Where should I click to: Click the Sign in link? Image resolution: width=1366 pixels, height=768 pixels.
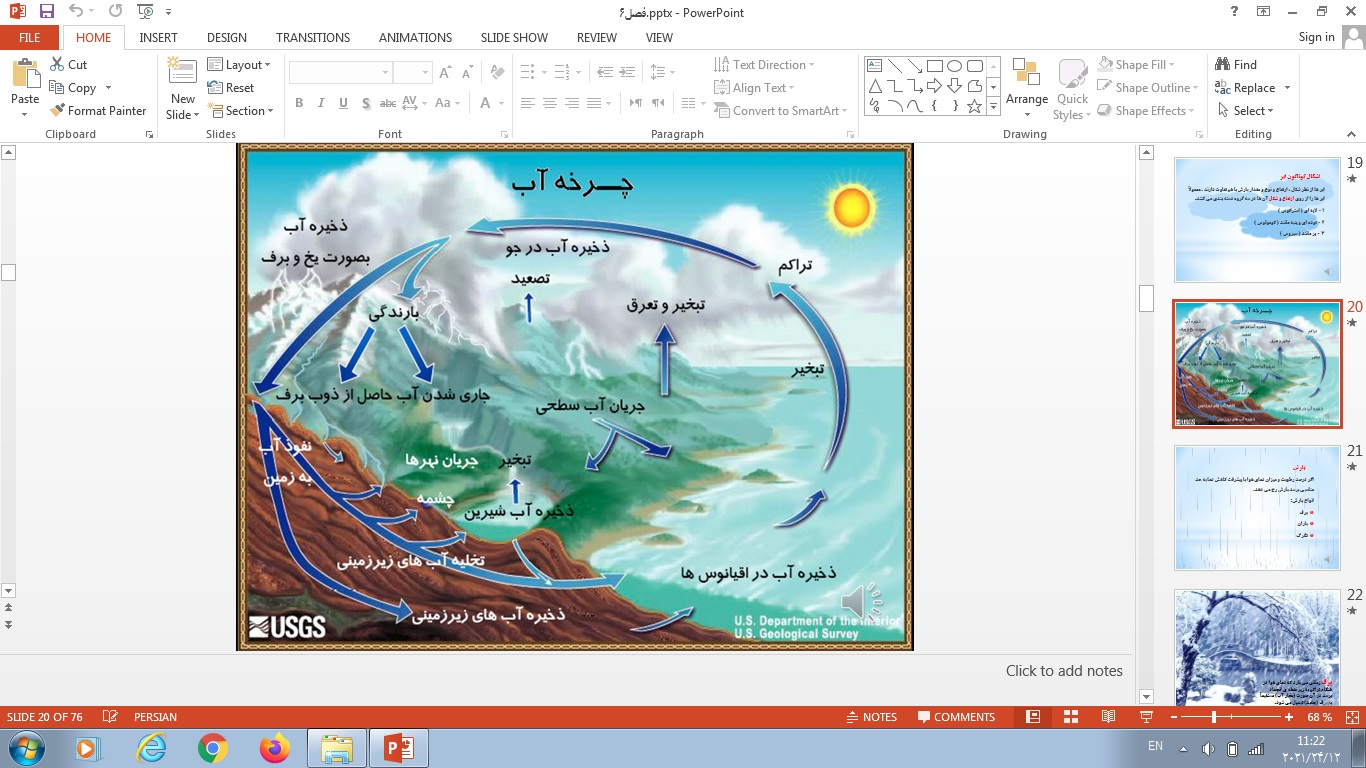coord(1316,37)
